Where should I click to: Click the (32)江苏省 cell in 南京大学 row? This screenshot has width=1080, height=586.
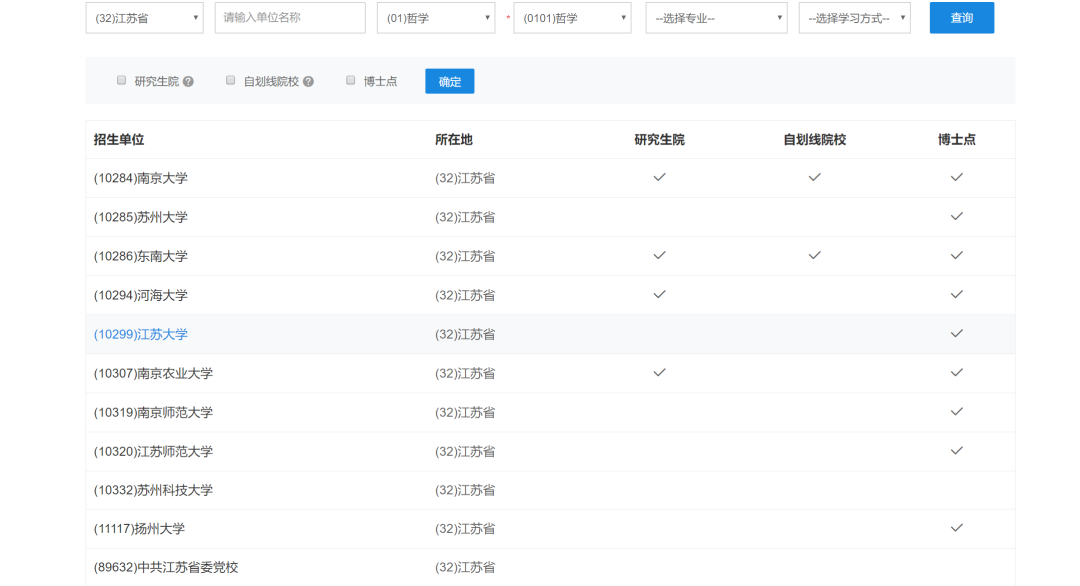(465, 178)
